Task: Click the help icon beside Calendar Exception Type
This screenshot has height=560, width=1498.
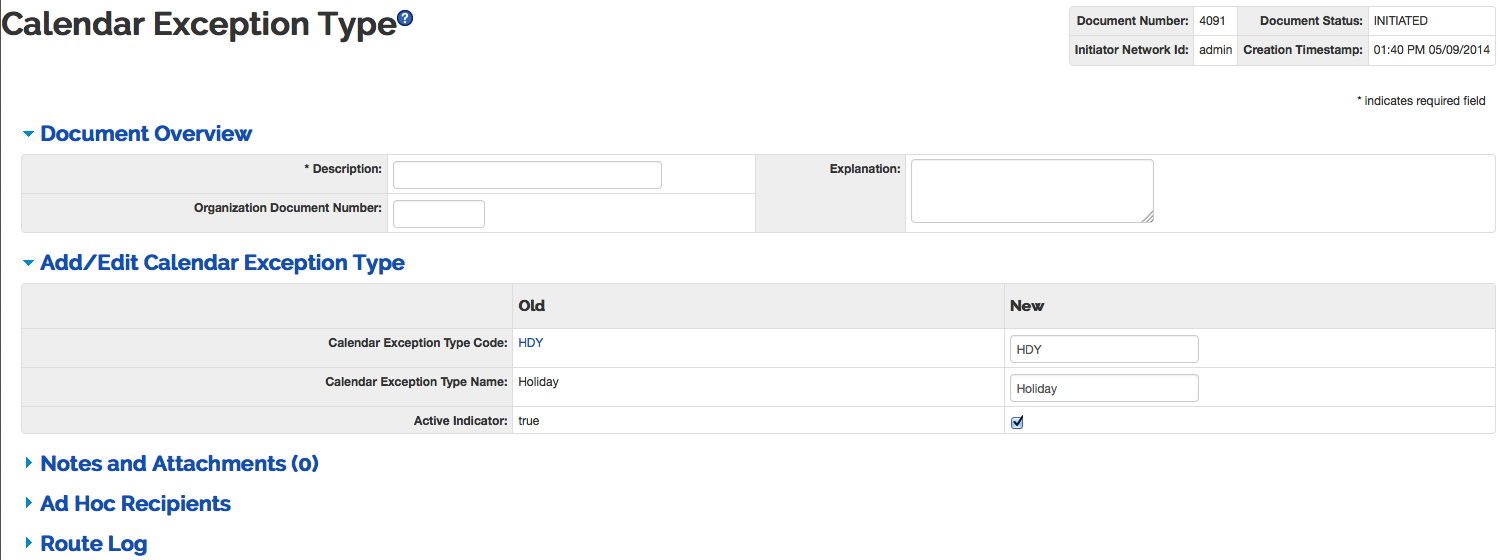Action: (405, 17)
